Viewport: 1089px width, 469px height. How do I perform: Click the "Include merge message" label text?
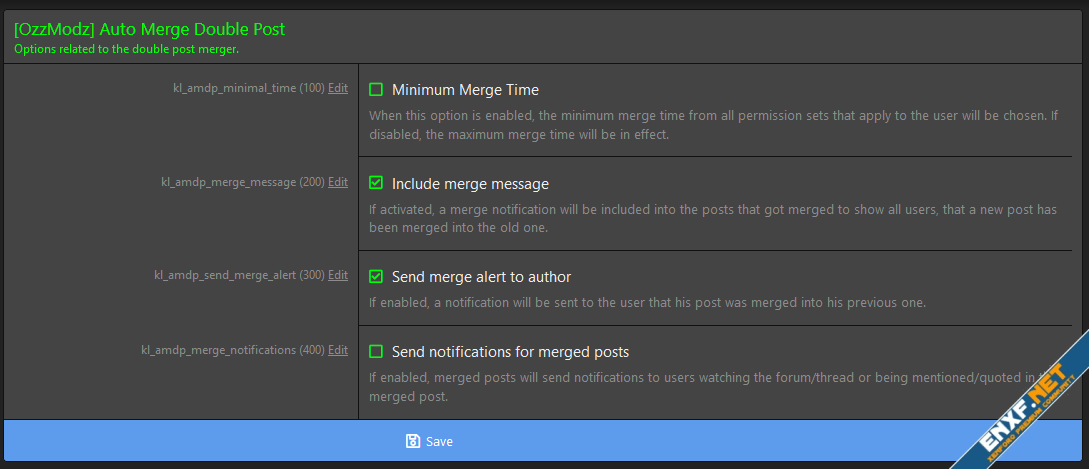[x=470, y=183]
